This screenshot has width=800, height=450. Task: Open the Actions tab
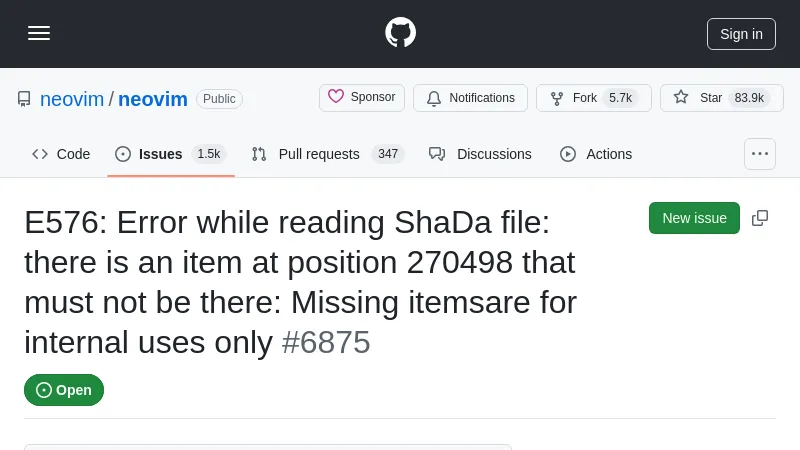click(x=596, y=154)
